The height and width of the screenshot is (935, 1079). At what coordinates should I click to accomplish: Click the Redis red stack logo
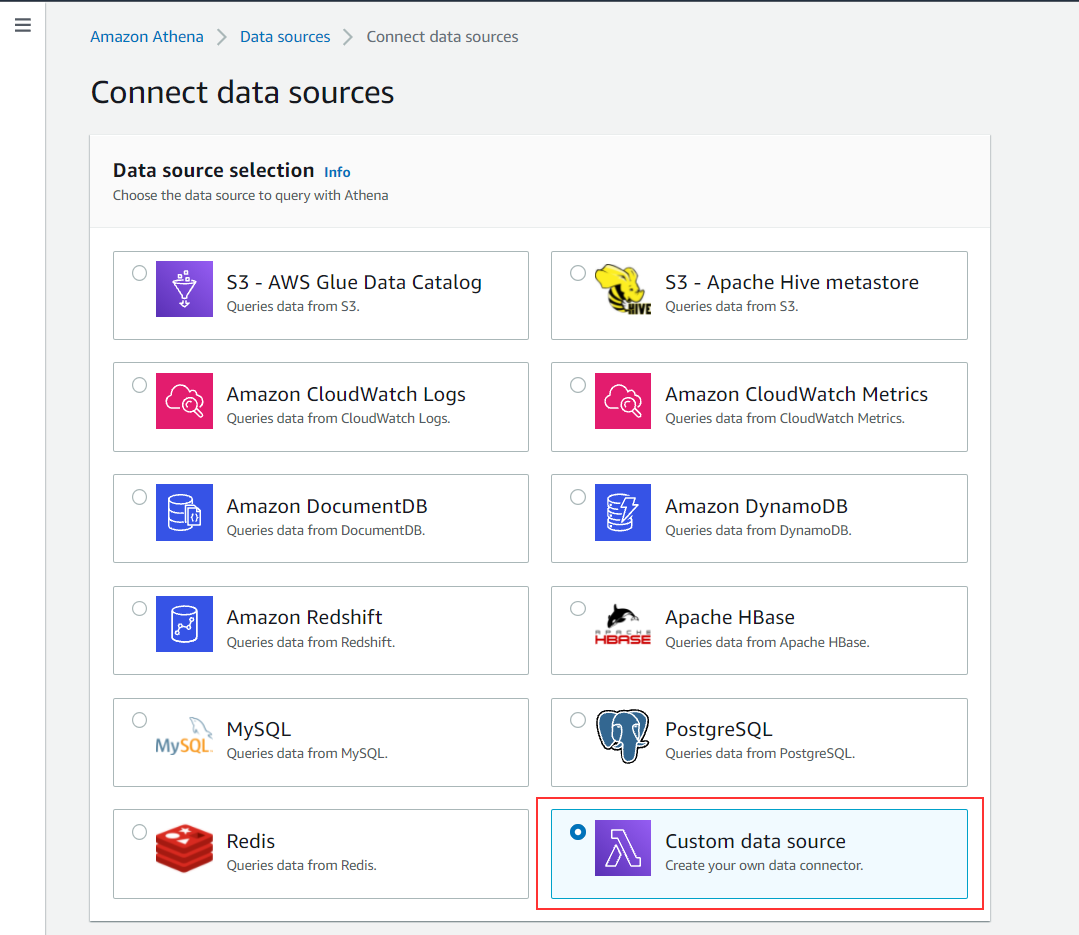[184, 848]
